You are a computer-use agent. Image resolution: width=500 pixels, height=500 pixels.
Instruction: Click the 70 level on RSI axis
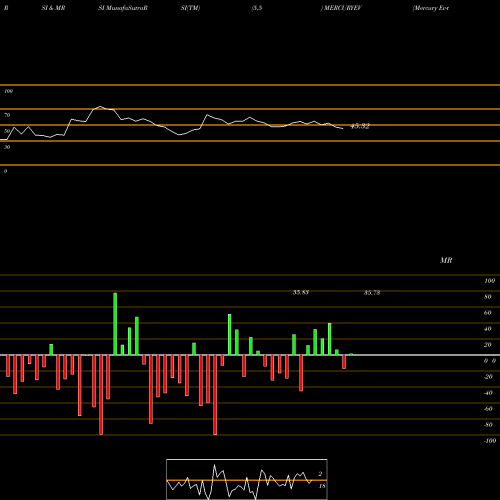[7, 115]
